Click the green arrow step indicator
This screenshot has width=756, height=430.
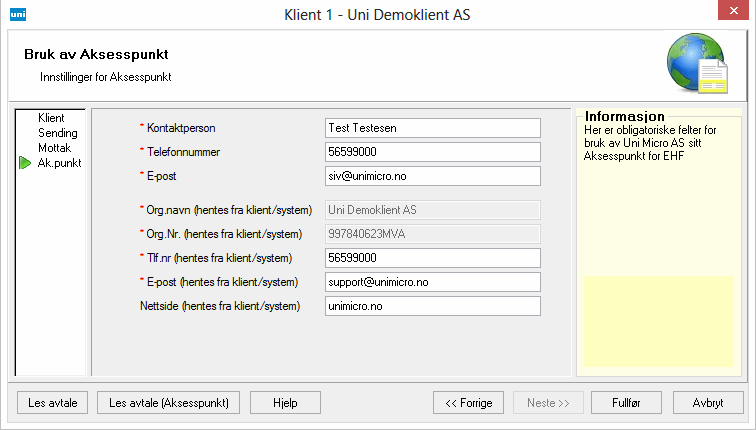pyautogui.click(x=25, y=163)
